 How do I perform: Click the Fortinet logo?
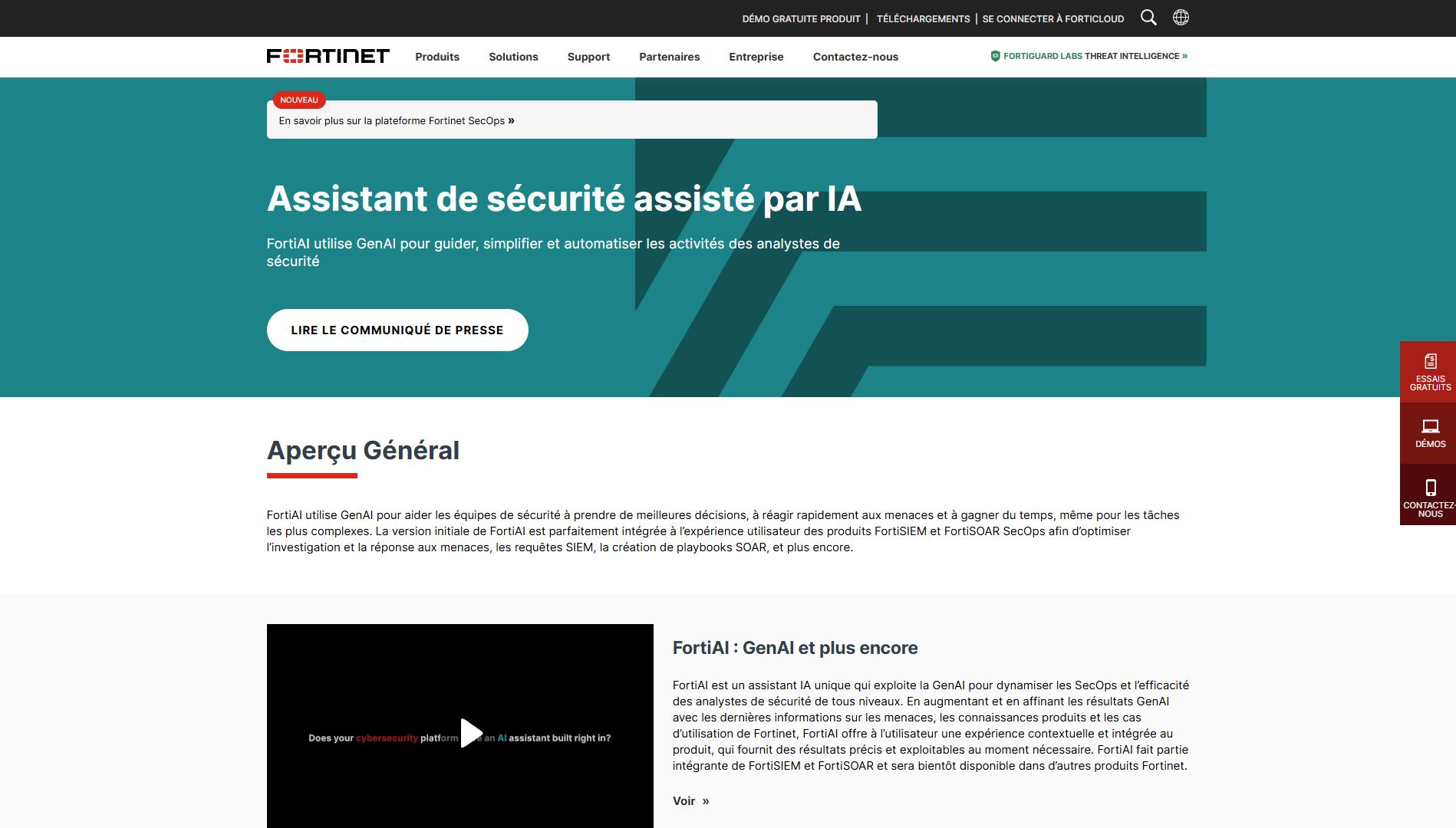(x=328, y=56)
